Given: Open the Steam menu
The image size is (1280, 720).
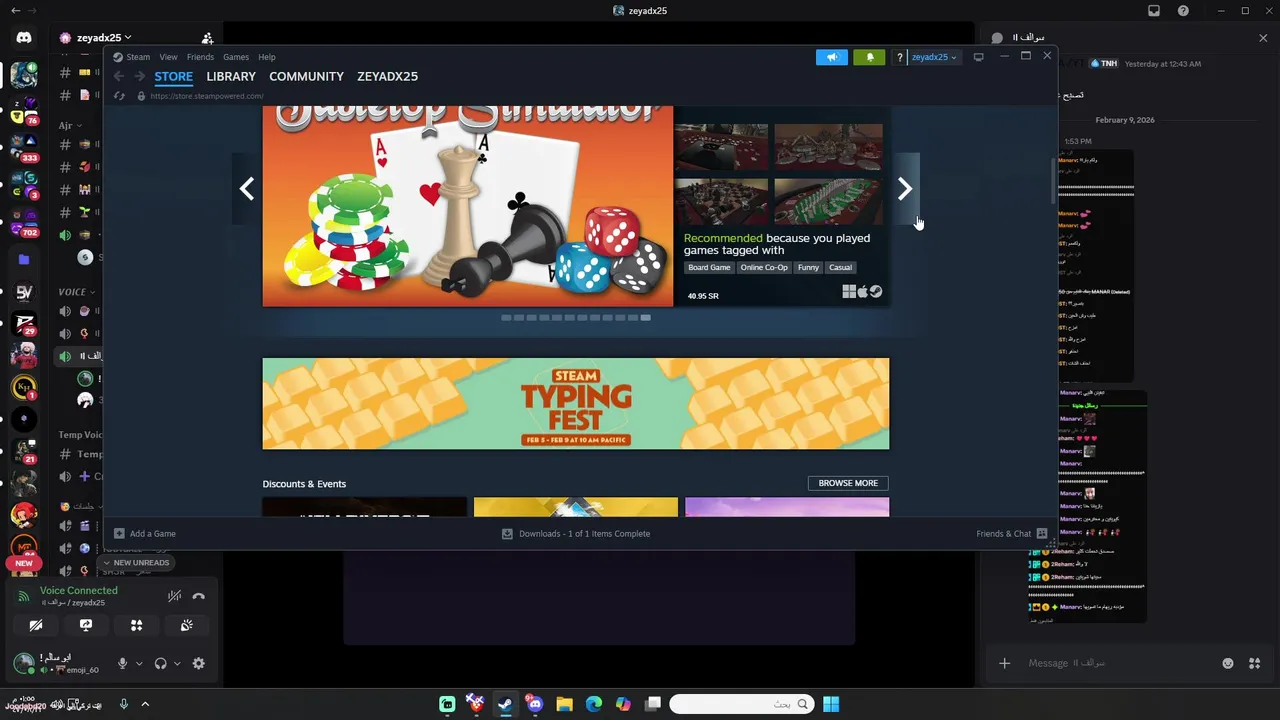Looking at the screenshot, I should click(138, 57).
